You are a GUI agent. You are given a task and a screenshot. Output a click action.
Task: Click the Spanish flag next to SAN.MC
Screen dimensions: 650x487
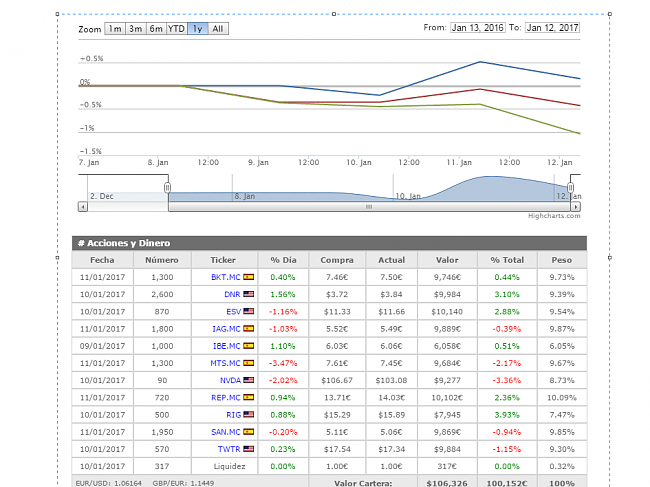click(248, 431)
